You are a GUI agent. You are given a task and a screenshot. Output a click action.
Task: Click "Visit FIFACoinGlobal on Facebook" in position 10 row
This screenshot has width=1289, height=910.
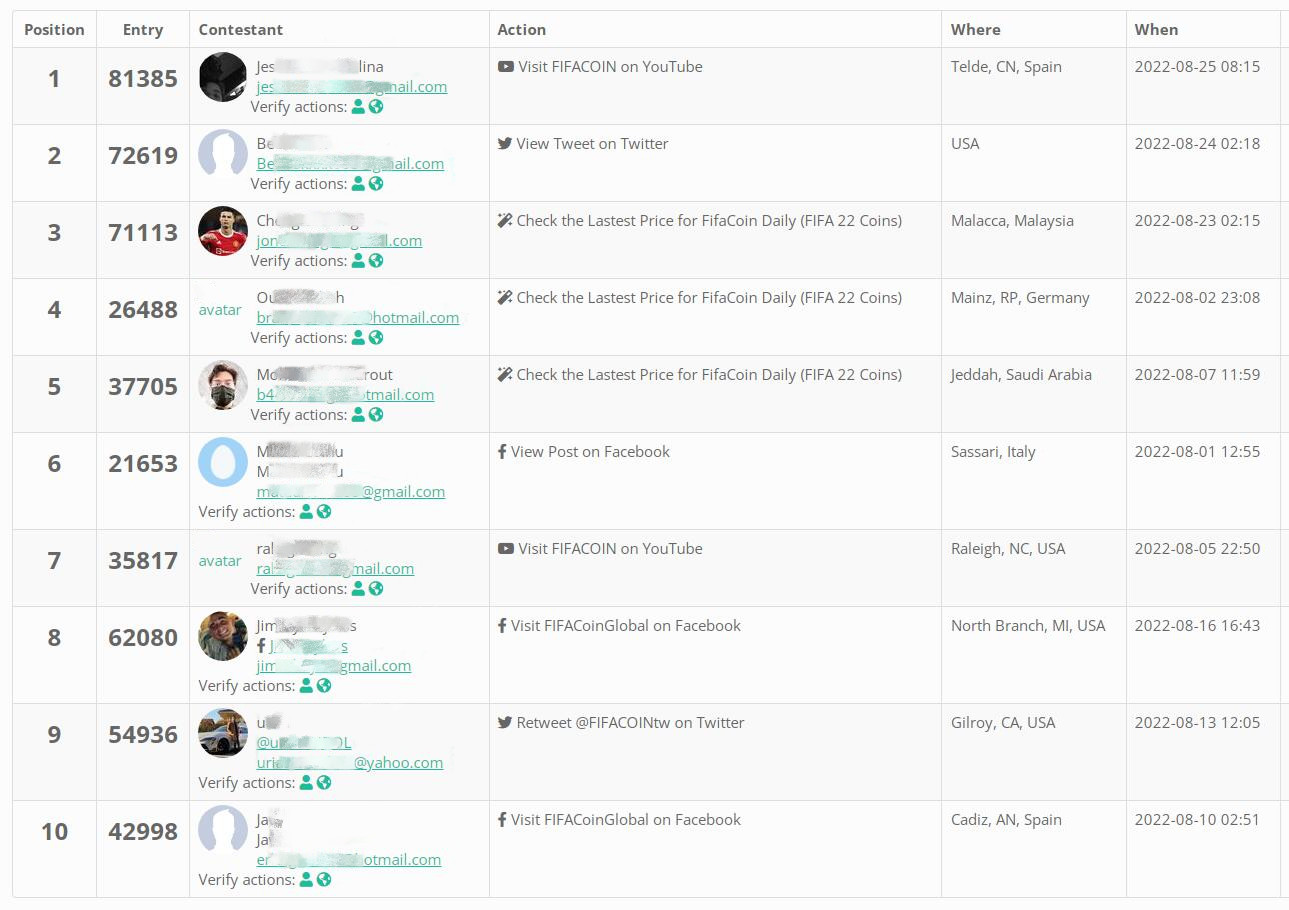625,820
